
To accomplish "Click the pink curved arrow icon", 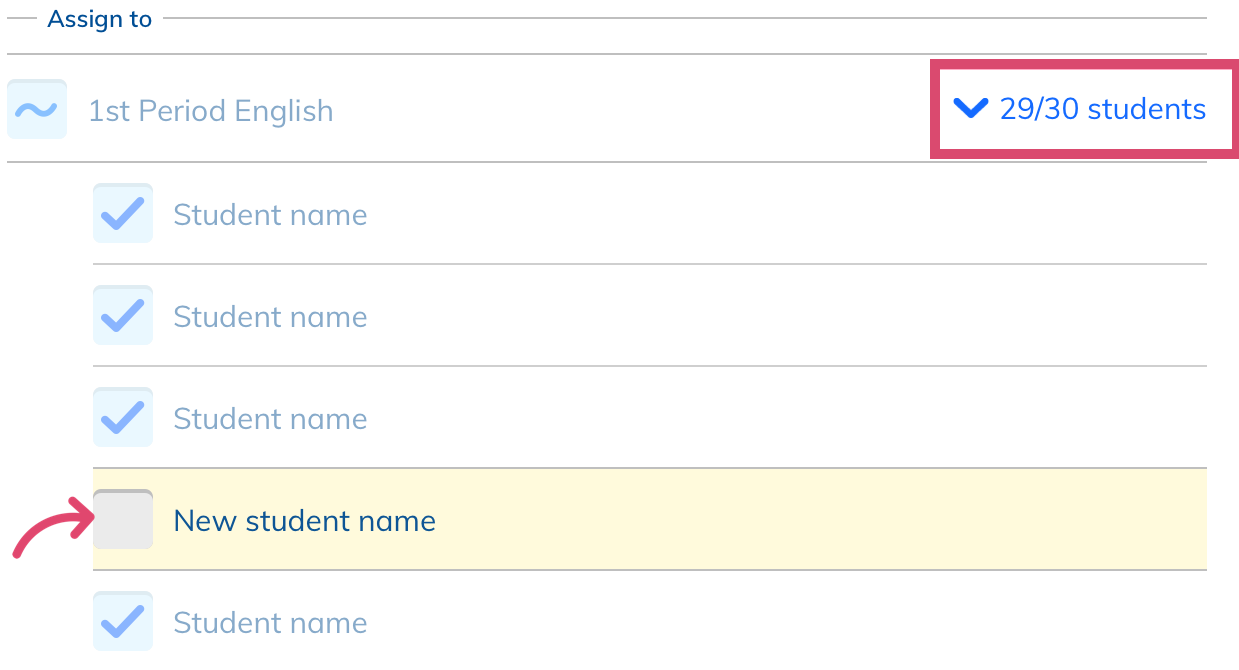I will tap(52, 527).
